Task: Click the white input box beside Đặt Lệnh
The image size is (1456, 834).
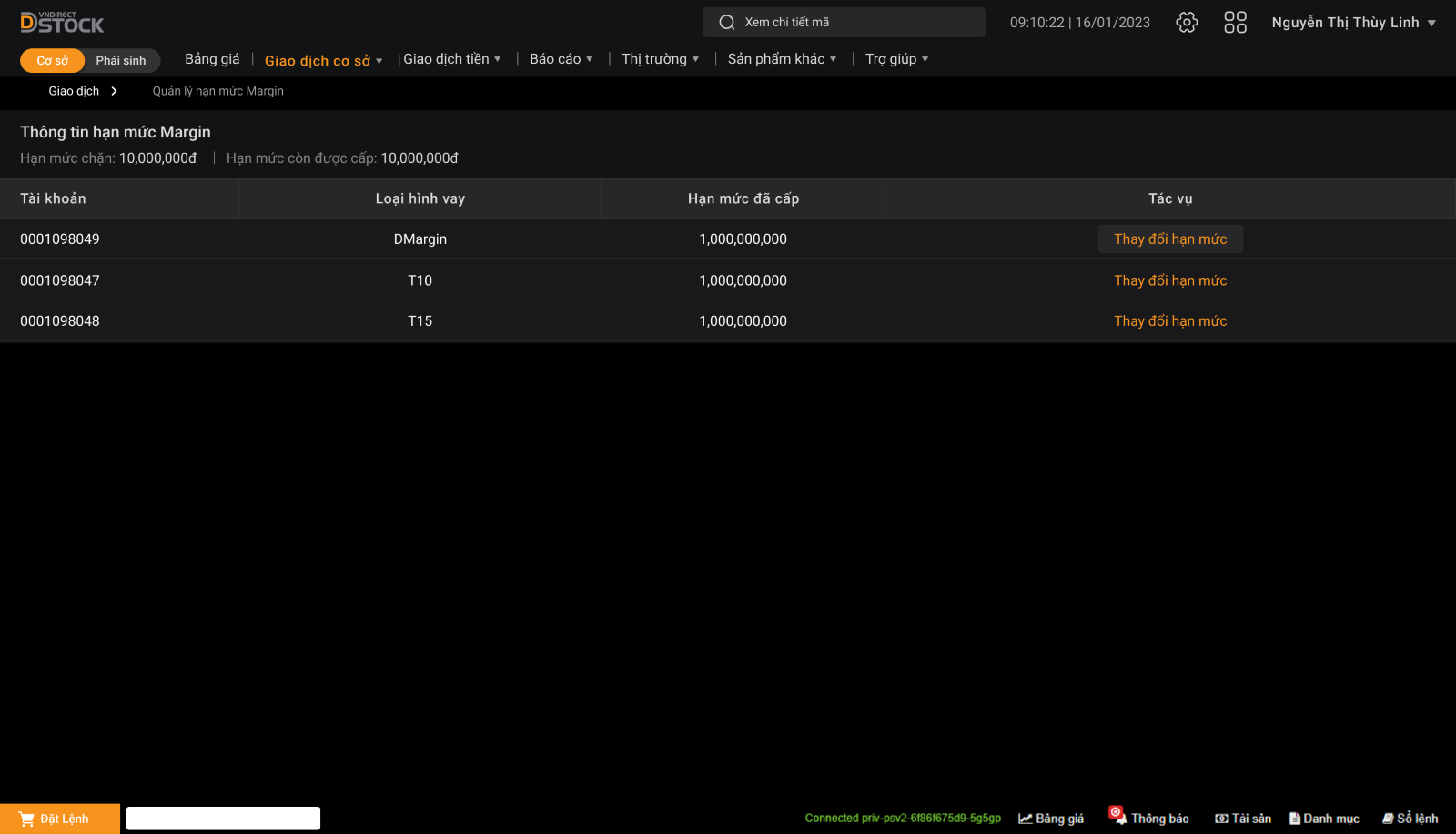Action: [x=223, y=819]
